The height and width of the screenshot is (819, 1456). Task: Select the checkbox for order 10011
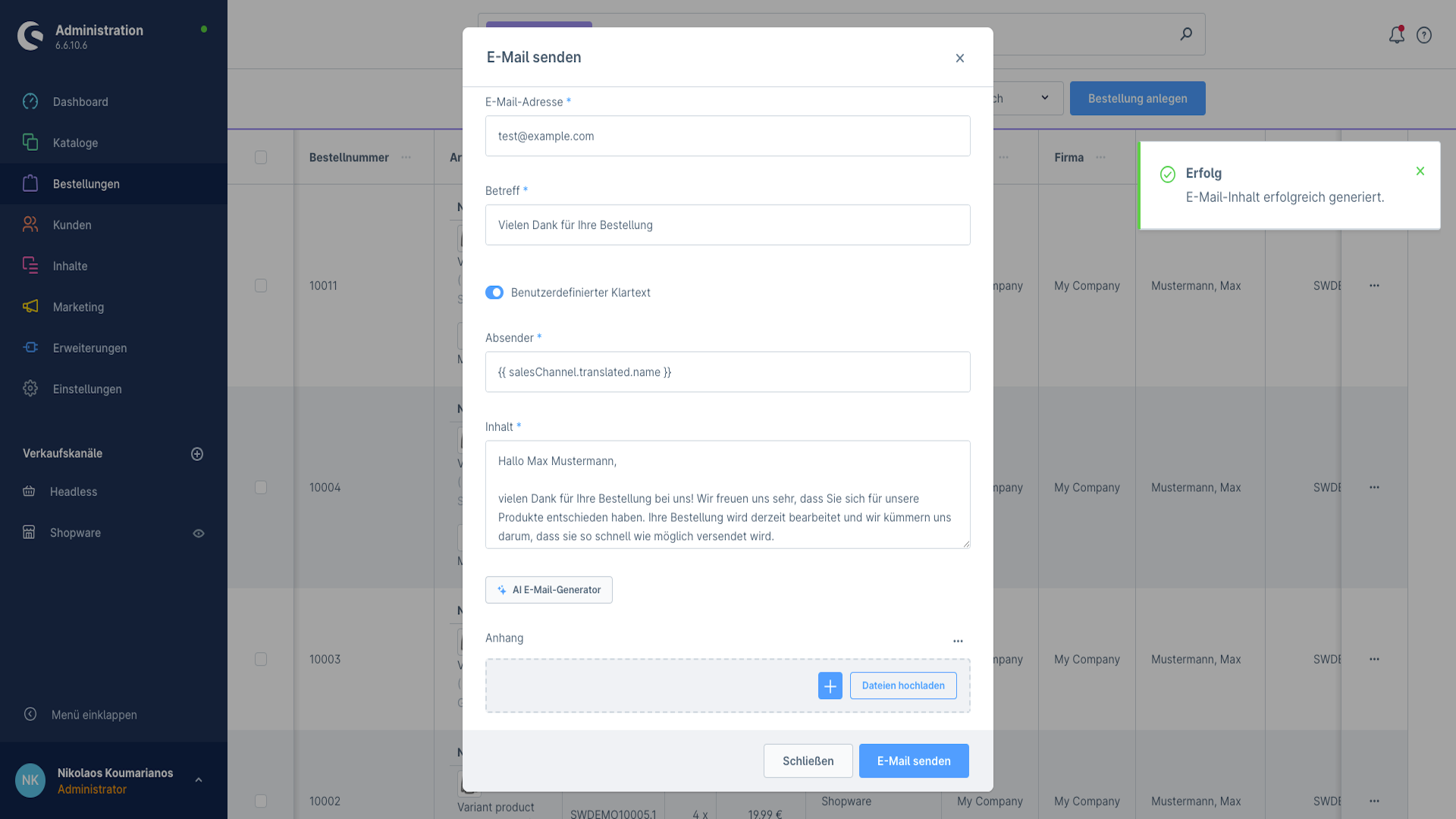coord(261,286)
